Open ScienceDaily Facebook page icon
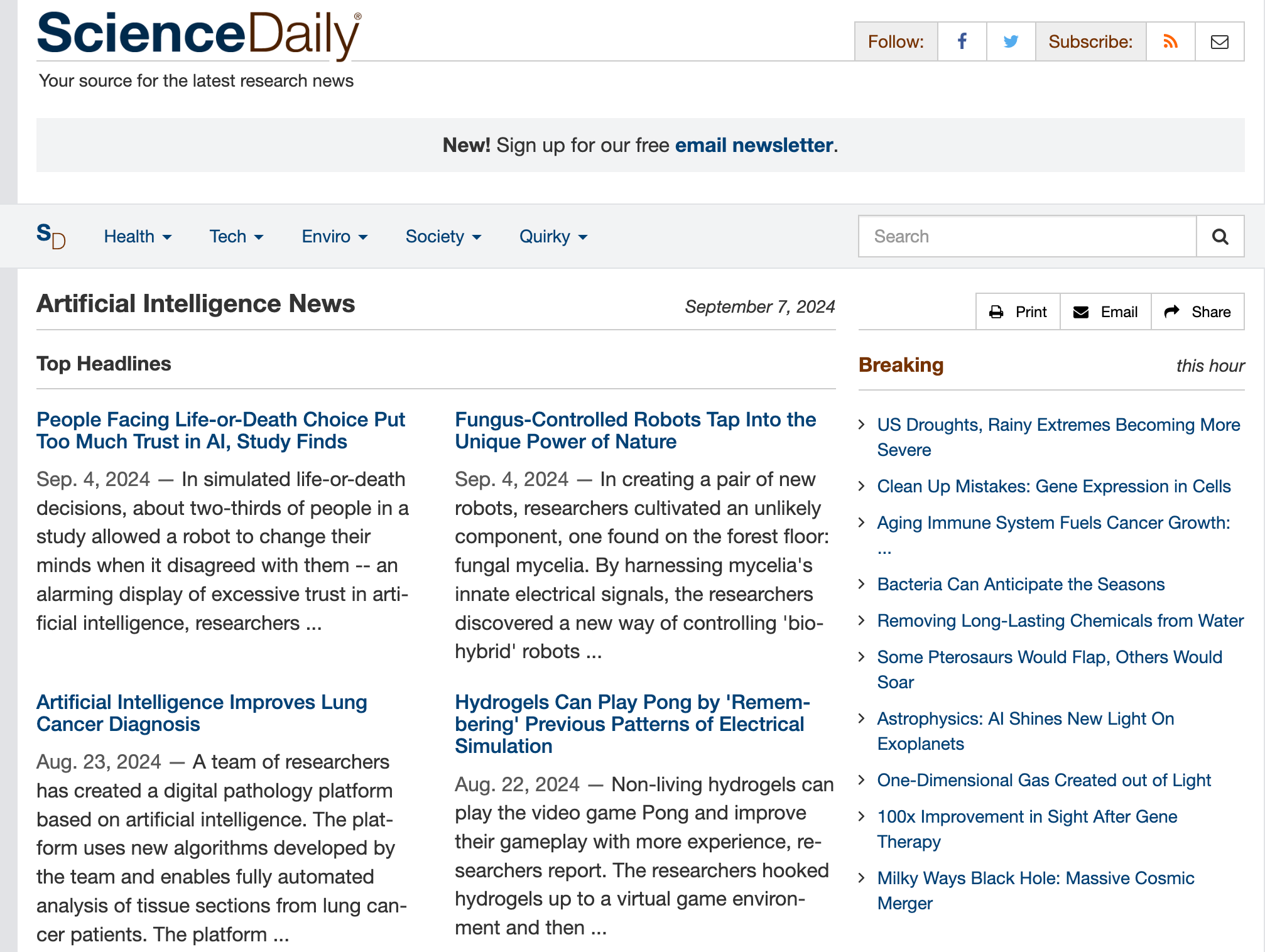The width and height of the screenshot is (1265, 952). click(962, 41)
